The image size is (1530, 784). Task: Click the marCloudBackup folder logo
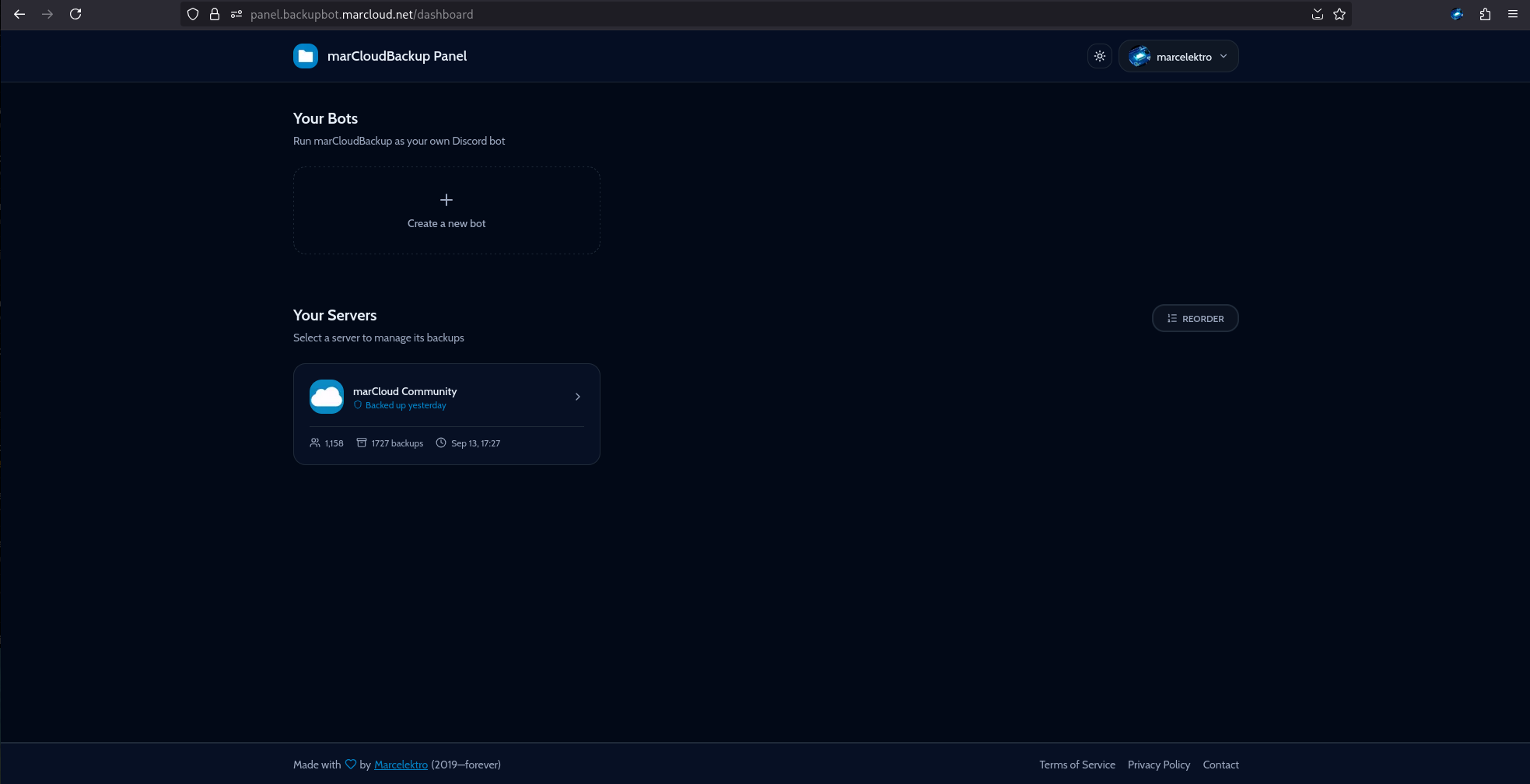[x=306, y=56]
